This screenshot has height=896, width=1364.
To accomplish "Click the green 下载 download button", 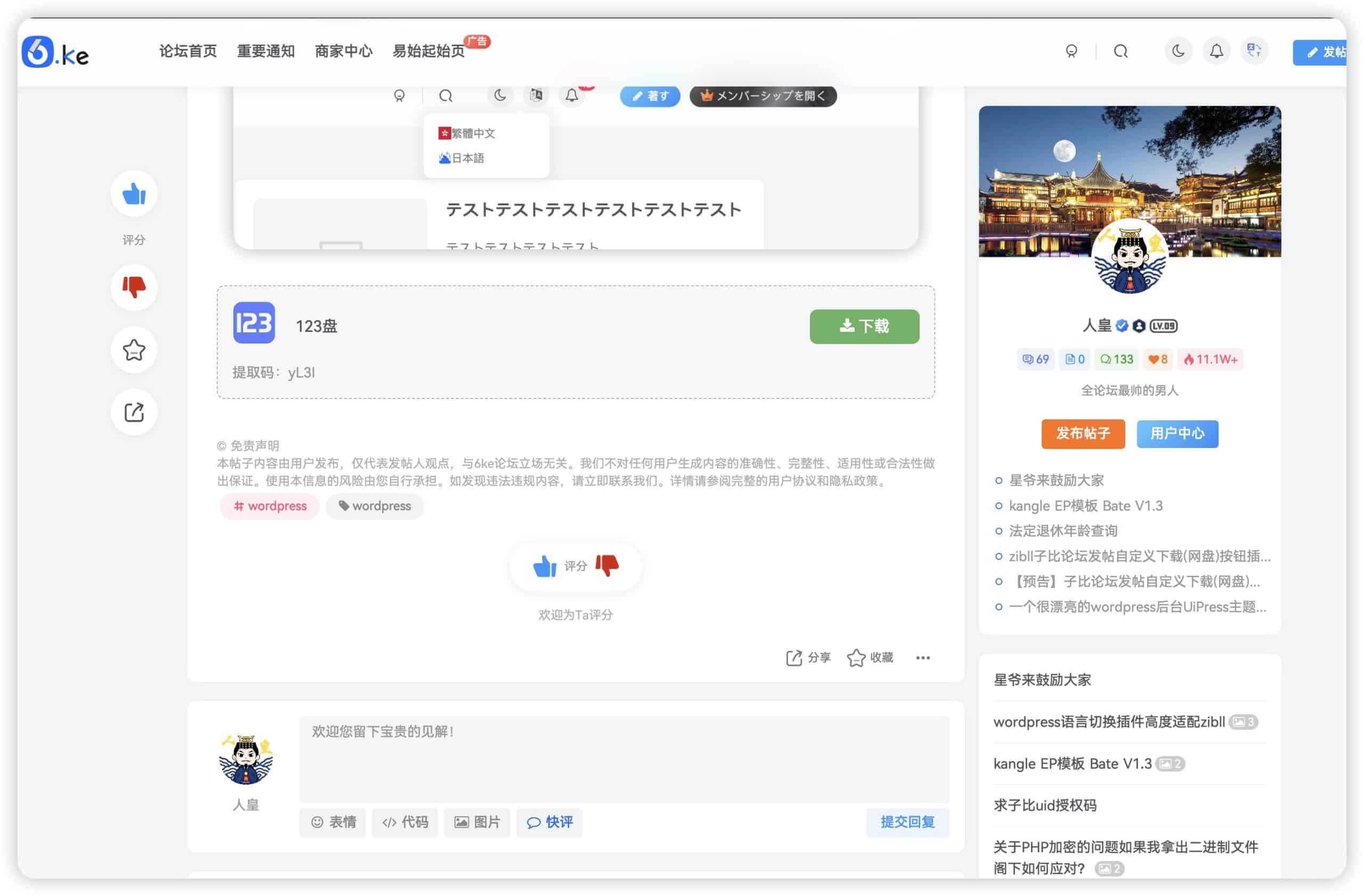I will point(864,326).
